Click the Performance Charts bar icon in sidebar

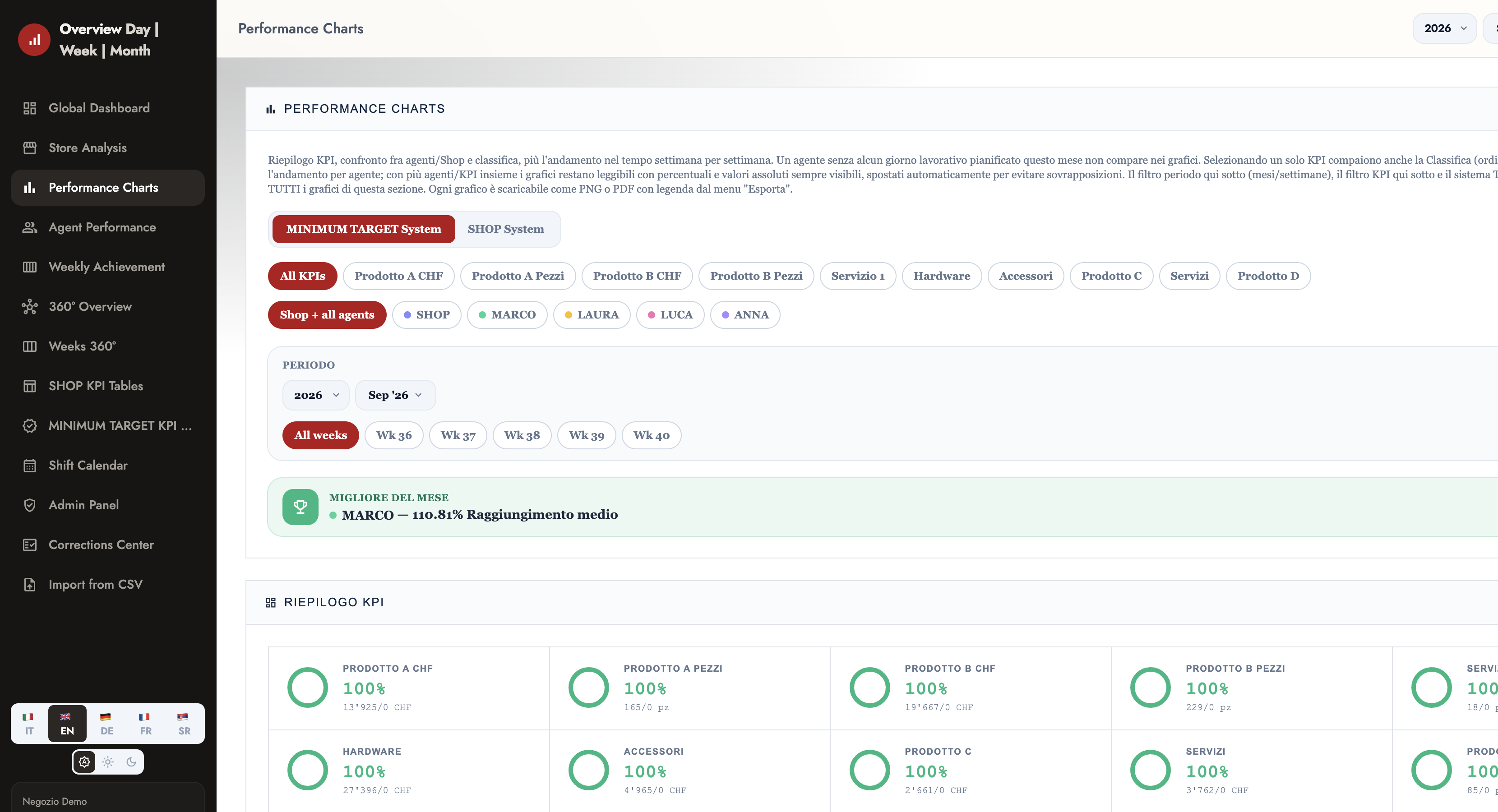pyautogui.click(x=30, y=188)
